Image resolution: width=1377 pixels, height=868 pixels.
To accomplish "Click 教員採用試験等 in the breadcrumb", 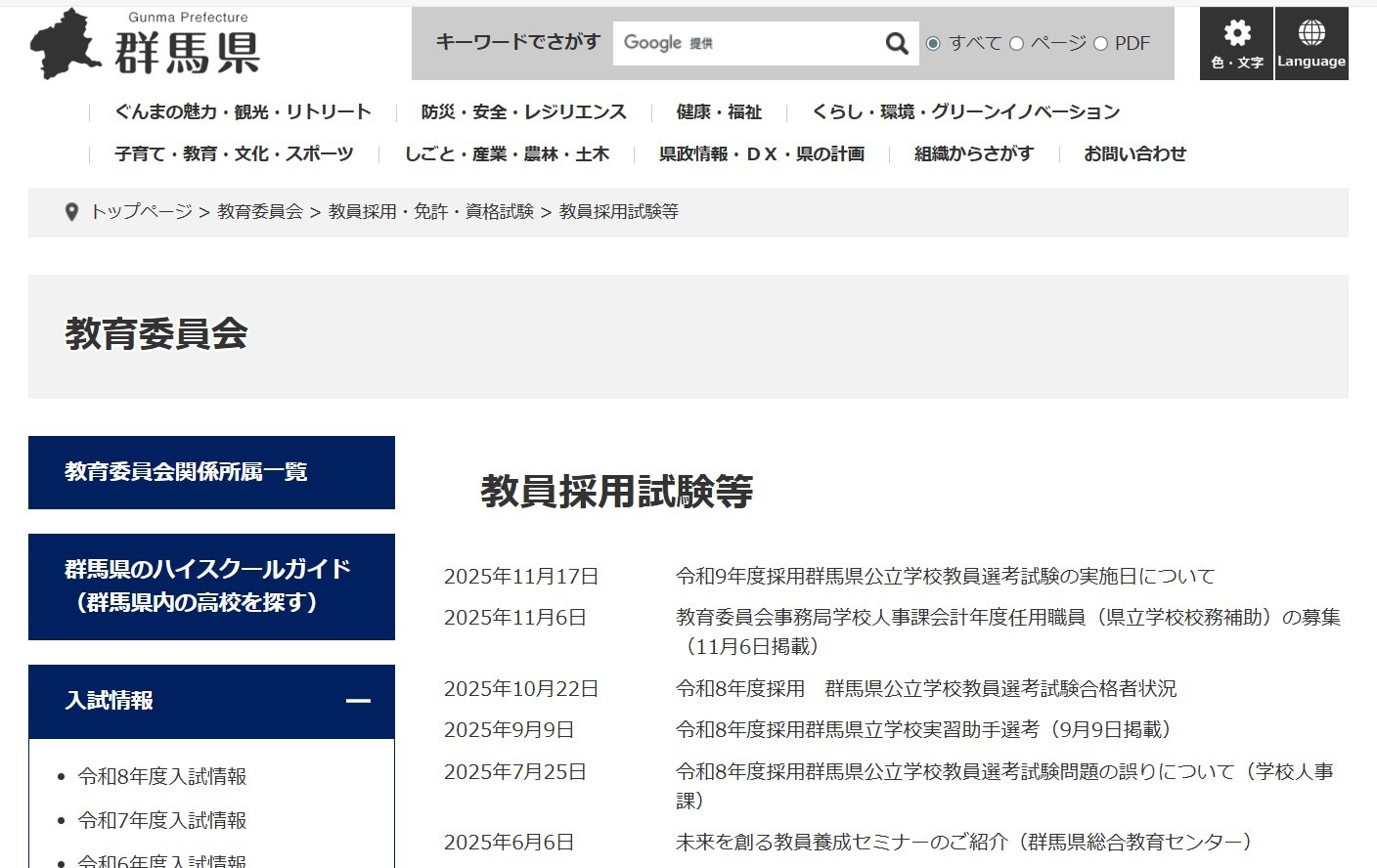I will [619, 212].
